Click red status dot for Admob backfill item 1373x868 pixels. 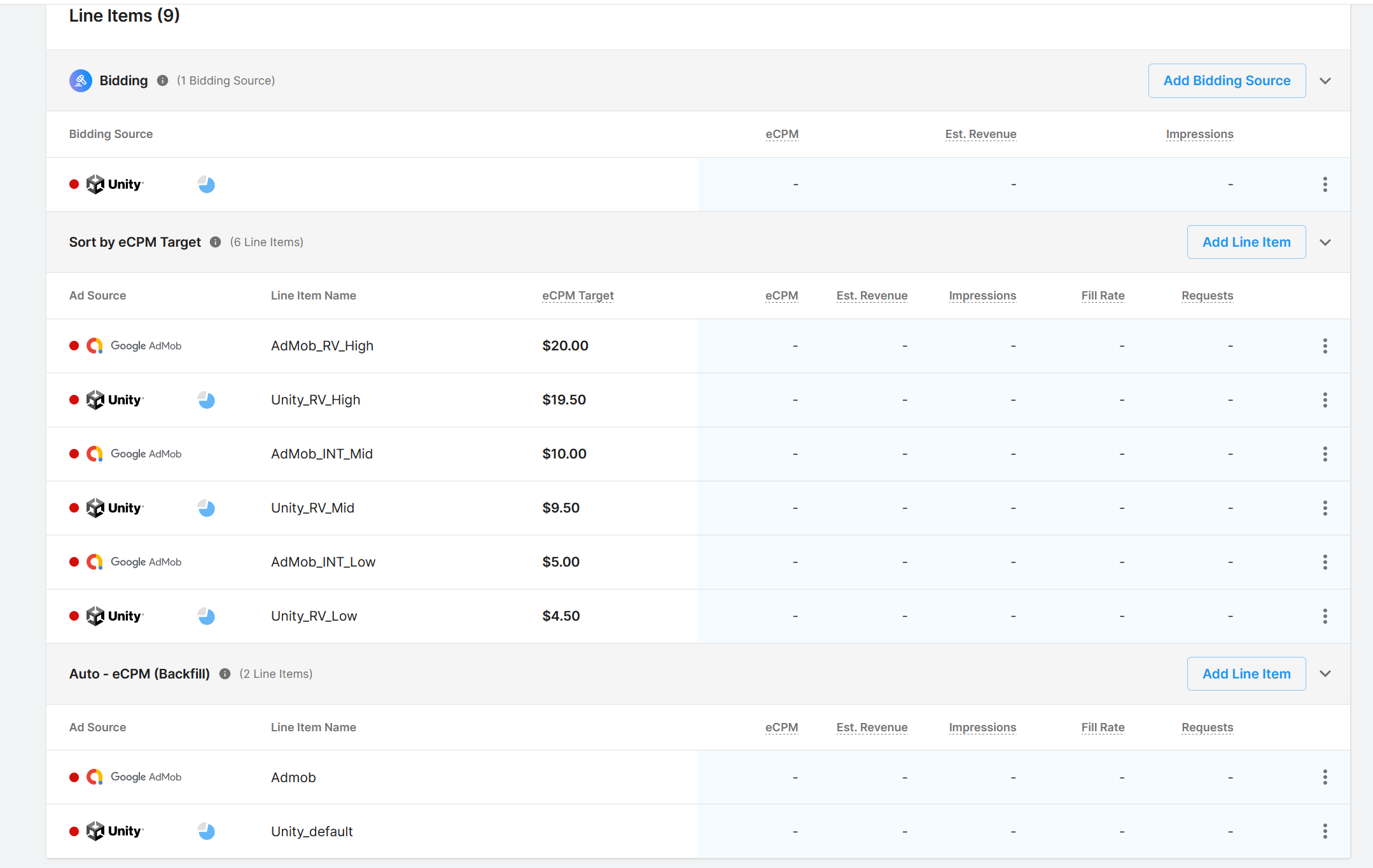74,777
